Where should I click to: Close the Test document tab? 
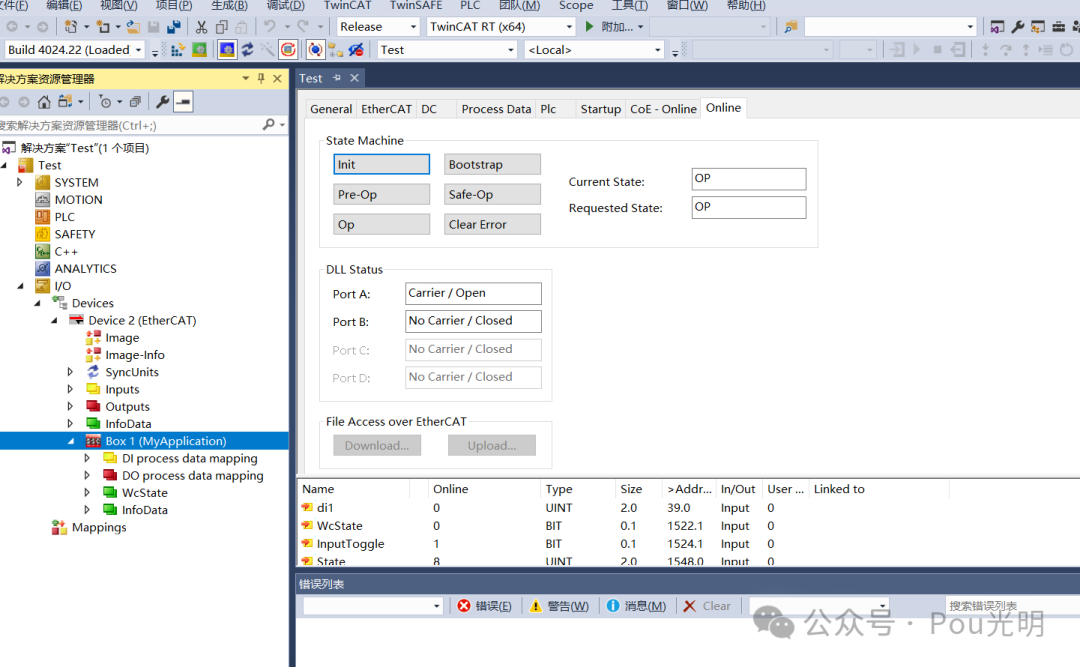point(354,78)
